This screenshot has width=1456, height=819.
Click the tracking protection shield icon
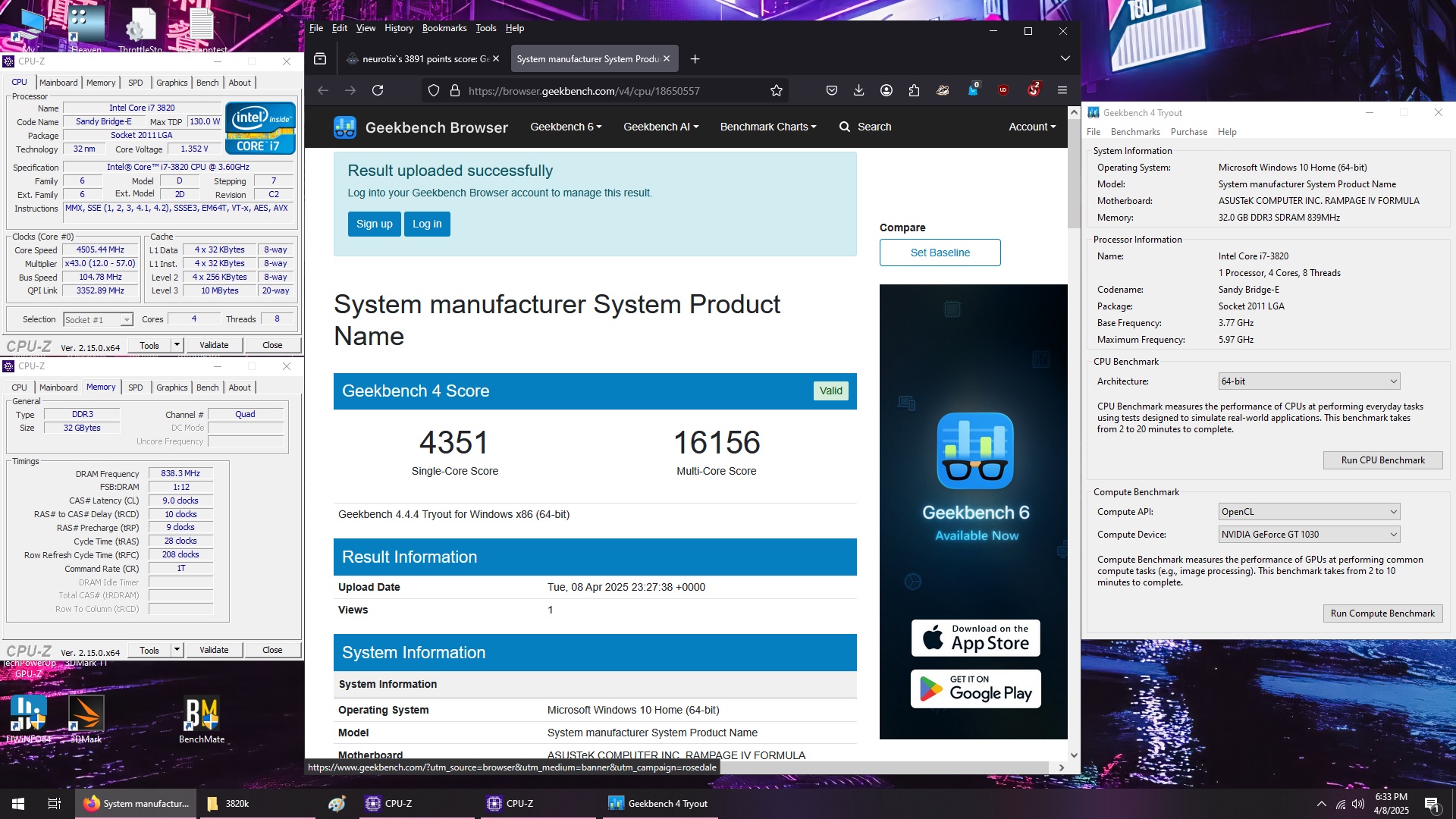(434, 90)
